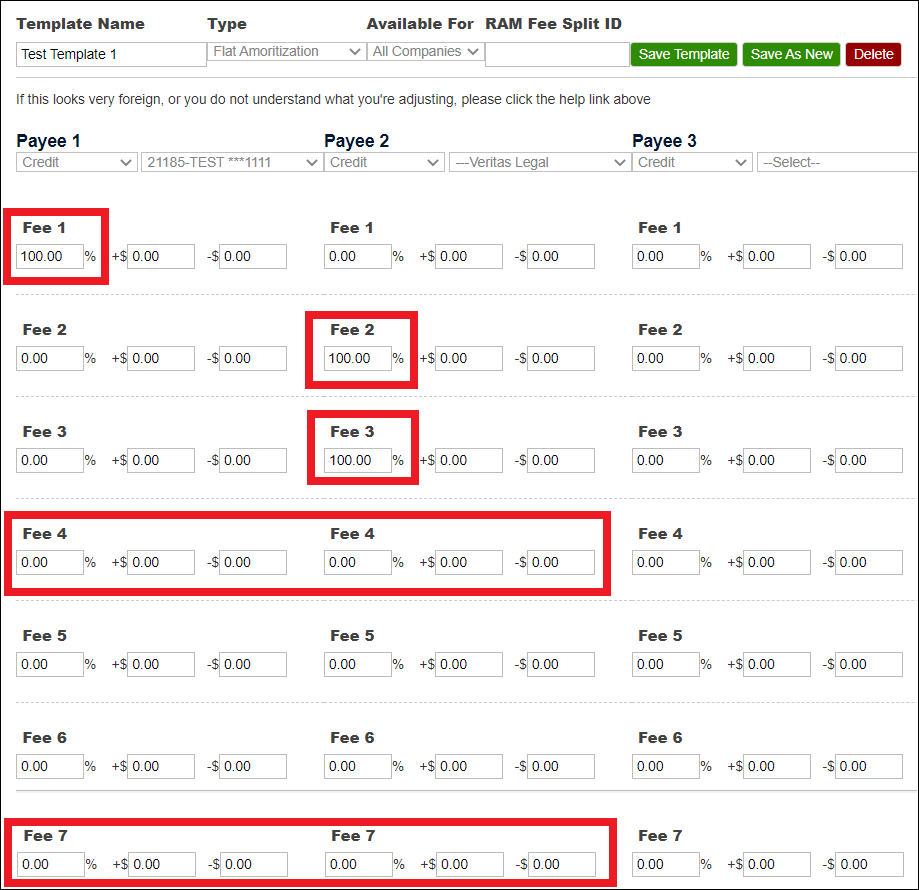
Task: Click Payee 2 Fee 6 plus-dollar field
Action: tap(469, 767)
